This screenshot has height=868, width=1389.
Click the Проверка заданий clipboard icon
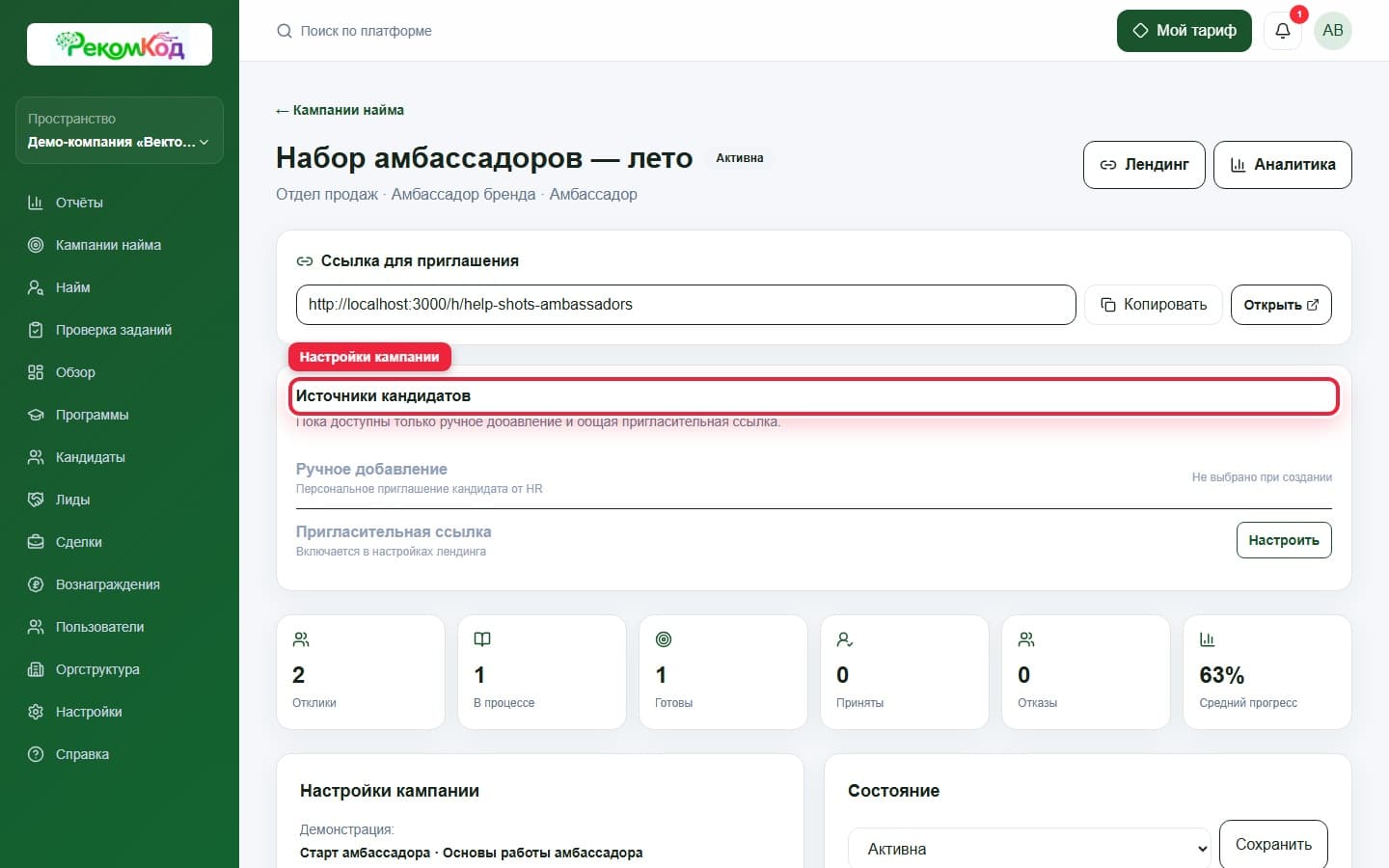(x=36, y=330)
